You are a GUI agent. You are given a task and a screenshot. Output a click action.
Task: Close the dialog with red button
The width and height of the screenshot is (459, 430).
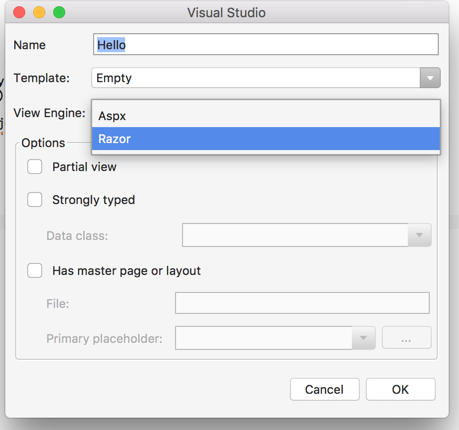[19, 13]
